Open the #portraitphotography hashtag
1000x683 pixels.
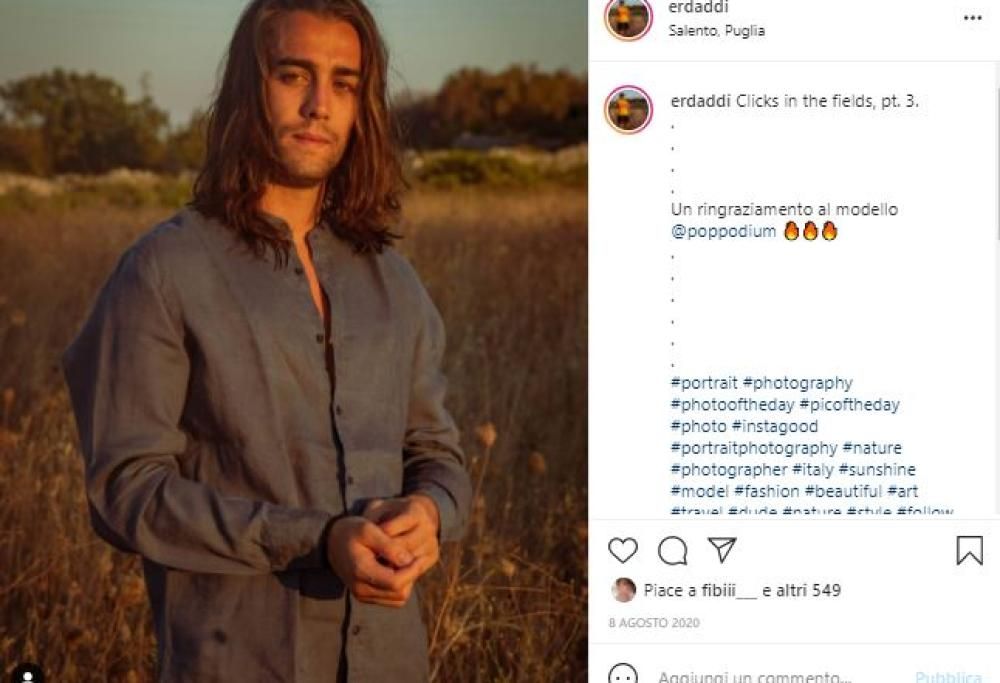click(754, 448)
